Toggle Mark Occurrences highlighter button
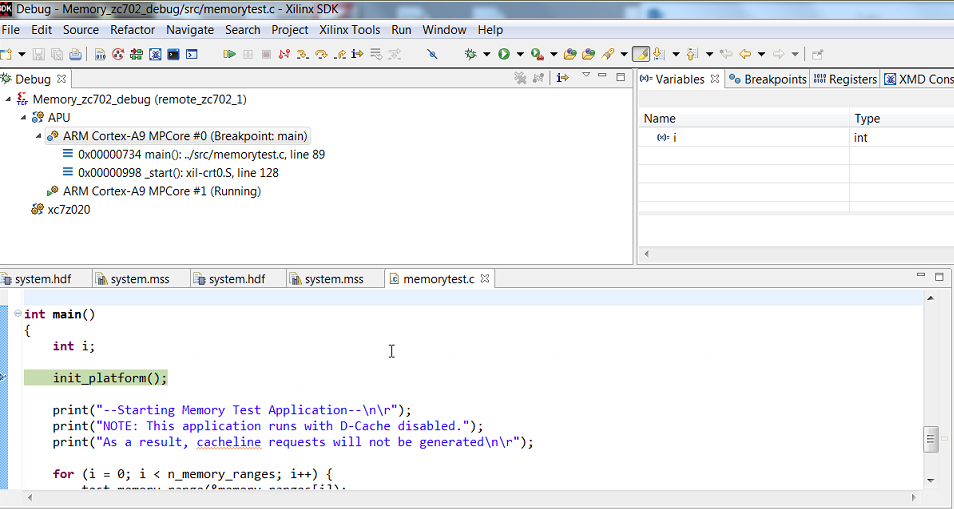Screen dimensions: 954x509 [641, 54]
